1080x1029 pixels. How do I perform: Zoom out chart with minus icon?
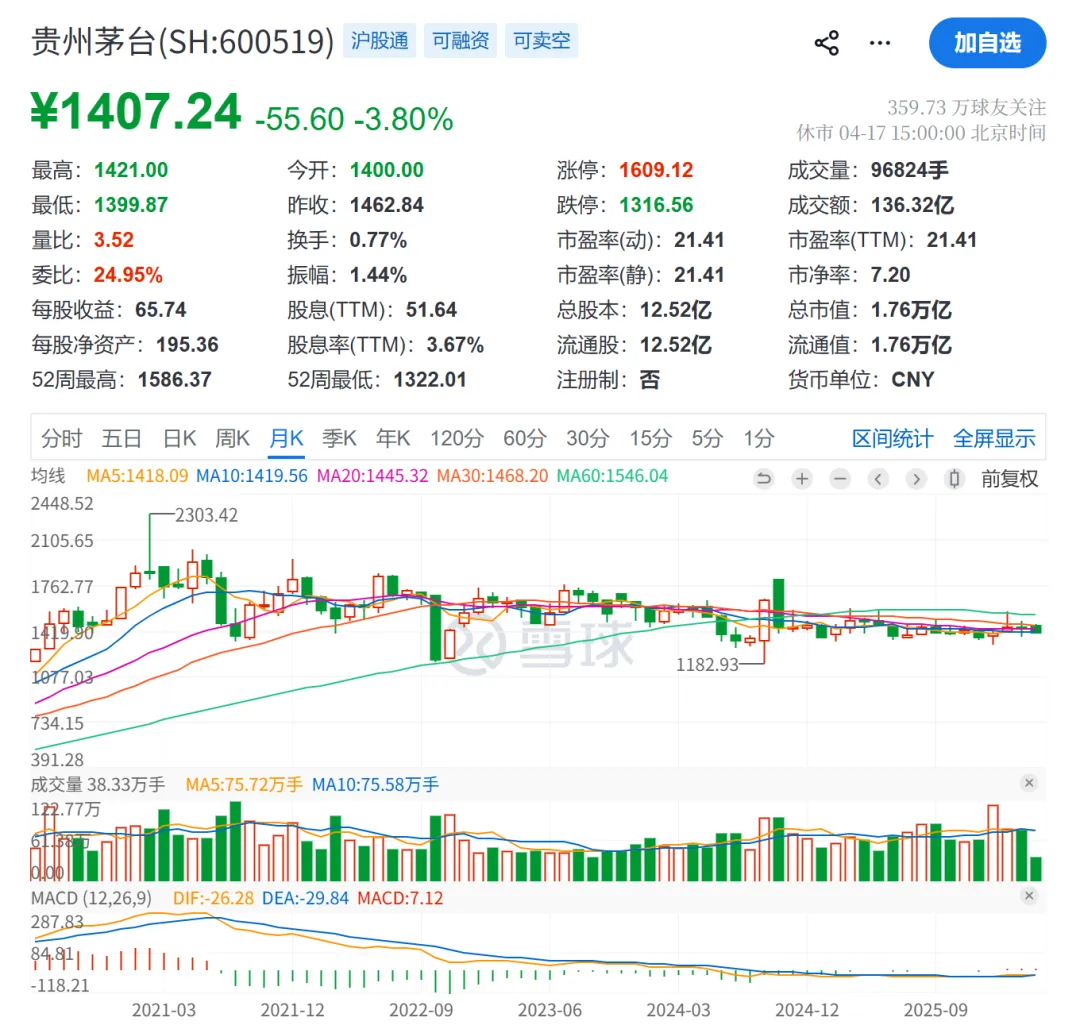(x=840, y=479)
